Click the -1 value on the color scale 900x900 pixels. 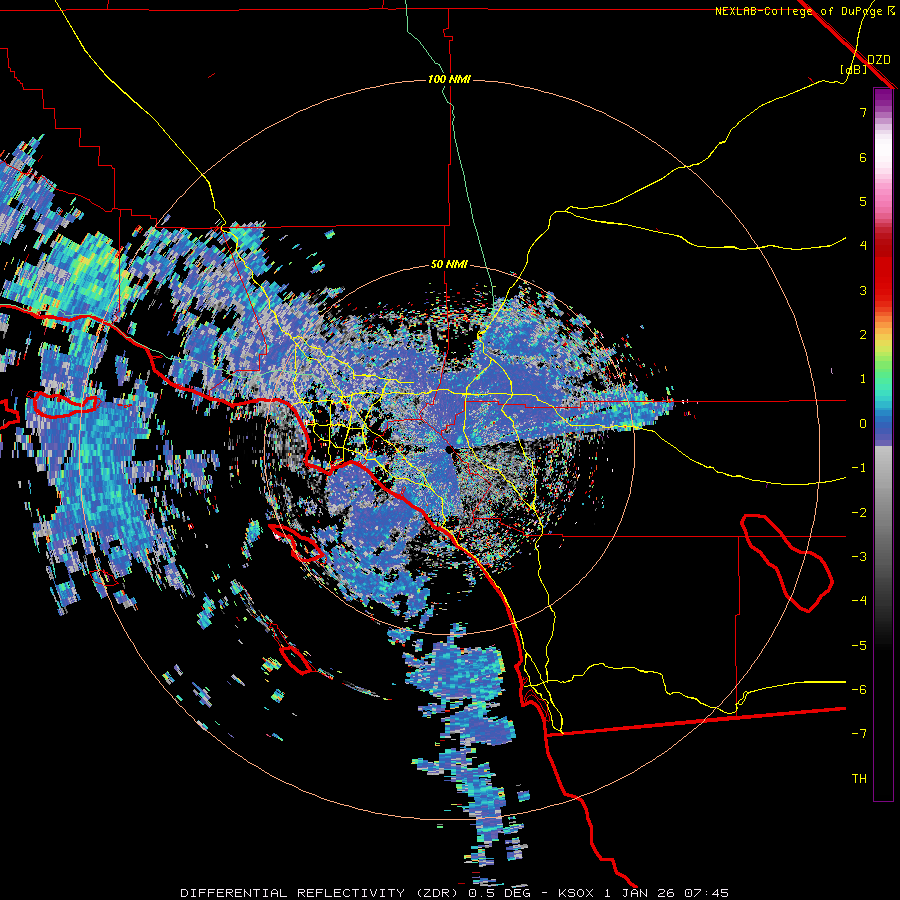(859, 468)
